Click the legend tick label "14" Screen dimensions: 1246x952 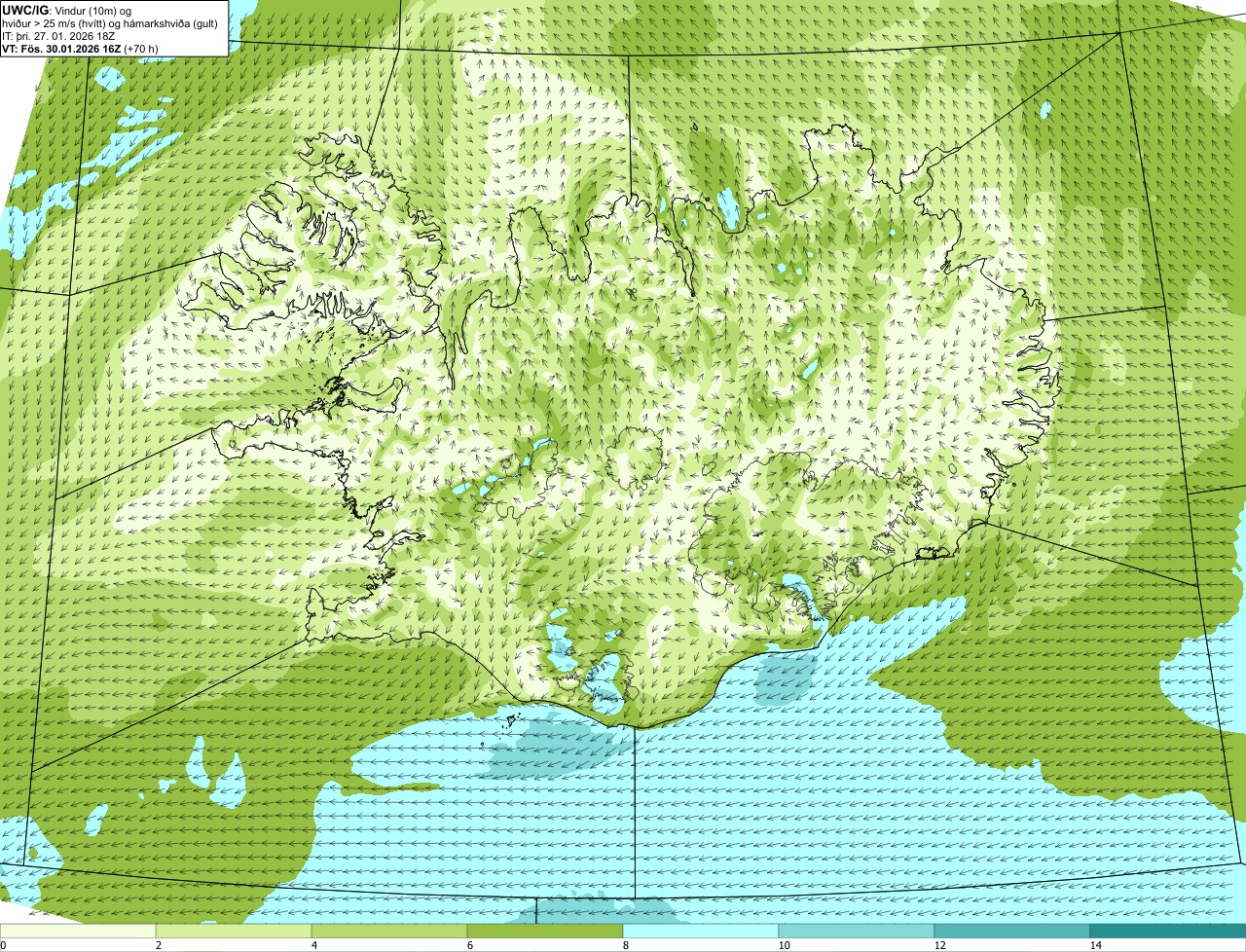click(1095, 945)
